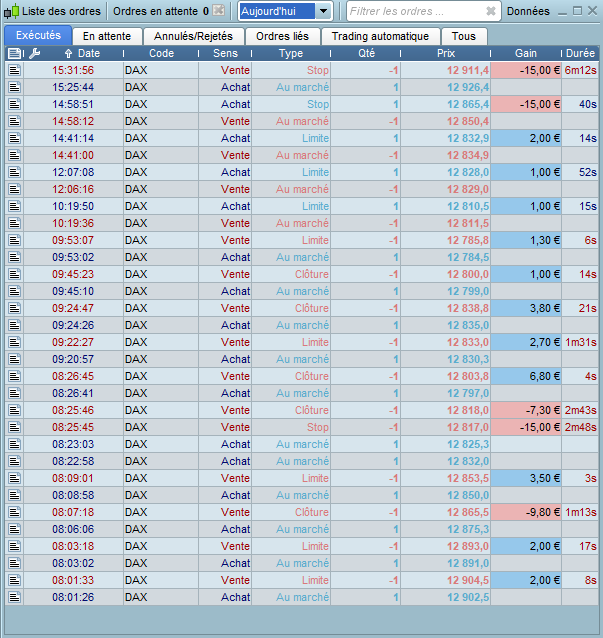Select the Trading automatique tab
This screenshot has width=603, height=638.
pos(380,36)
